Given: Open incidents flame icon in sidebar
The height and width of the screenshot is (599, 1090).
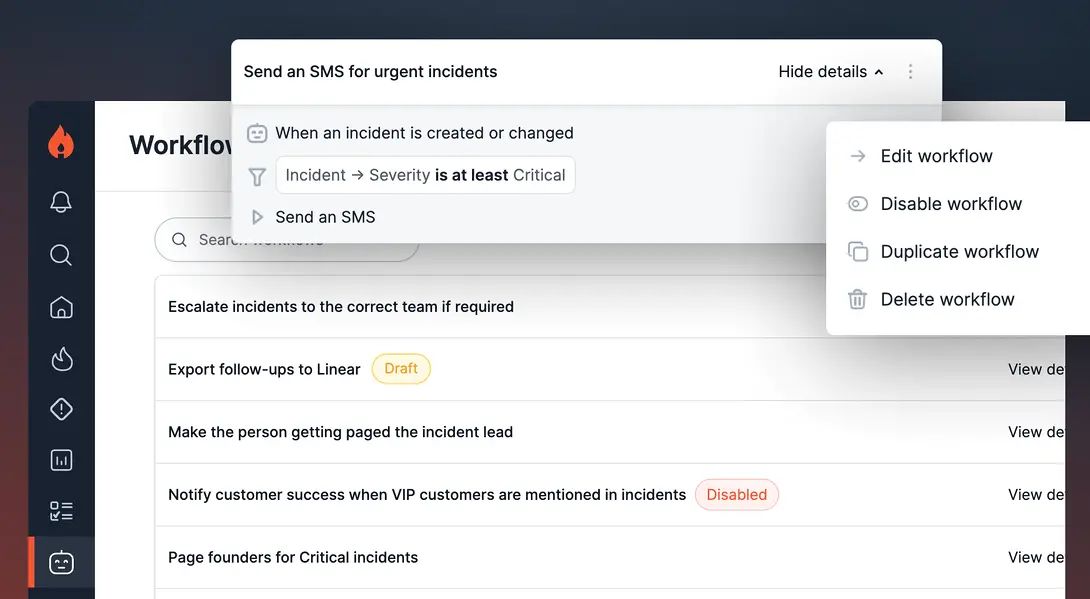Looking at the screenshot, I should [61, 359].
